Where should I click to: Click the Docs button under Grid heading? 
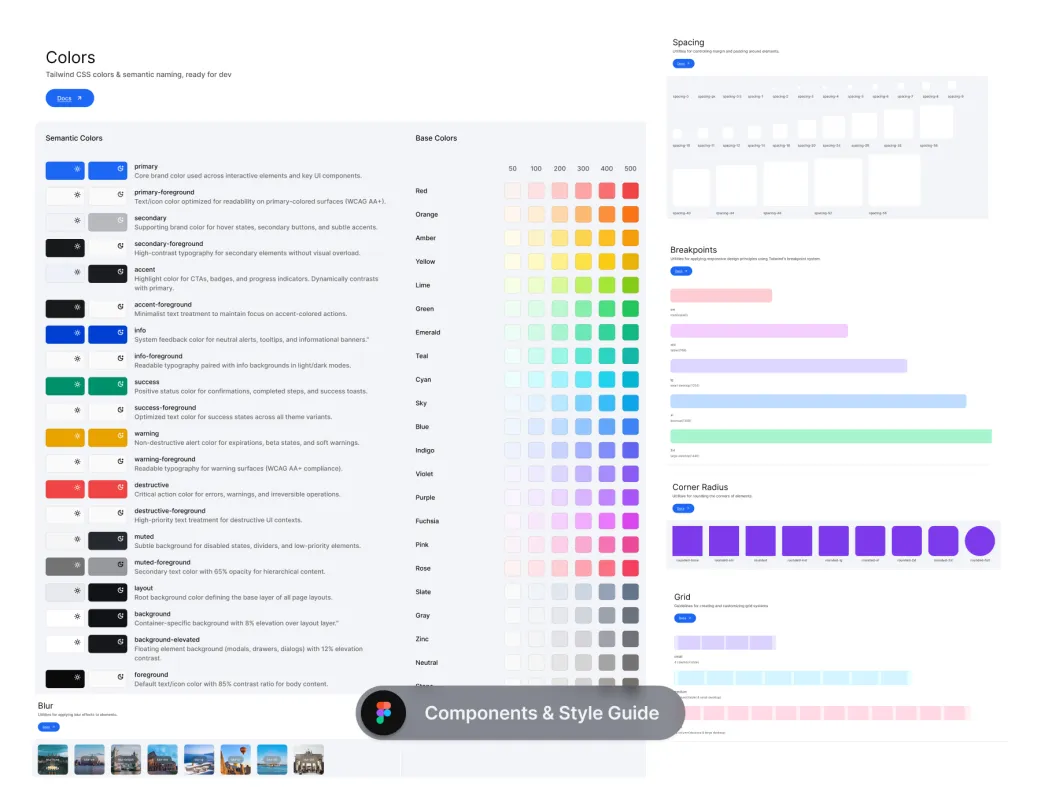(683, 618)
